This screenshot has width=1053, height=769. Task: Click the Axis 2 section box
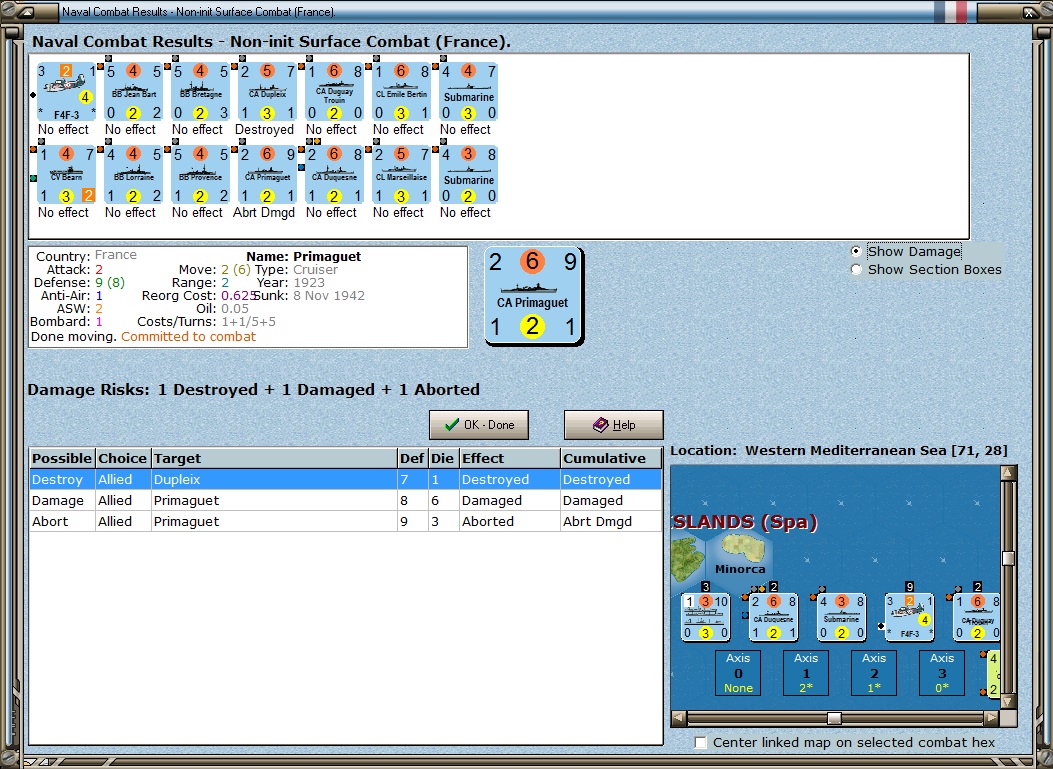[874, 672]
